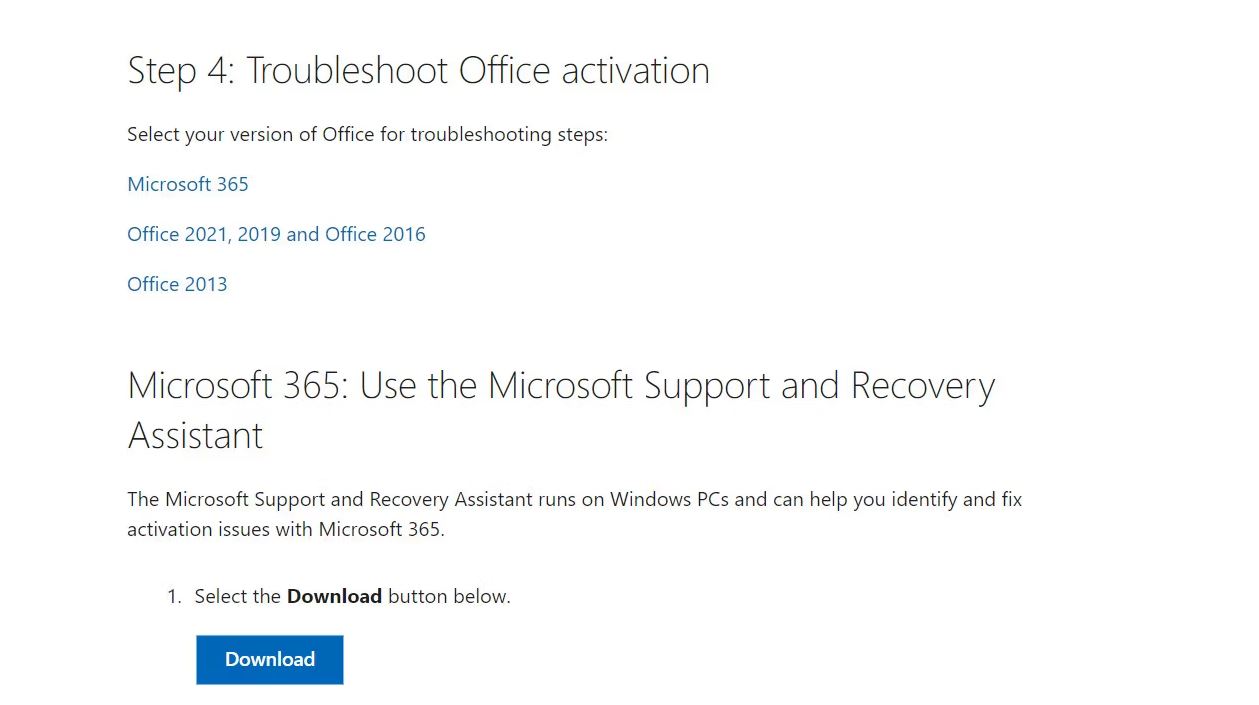
Task: Click the bold Download word in step 1
Action: (334, 596)
